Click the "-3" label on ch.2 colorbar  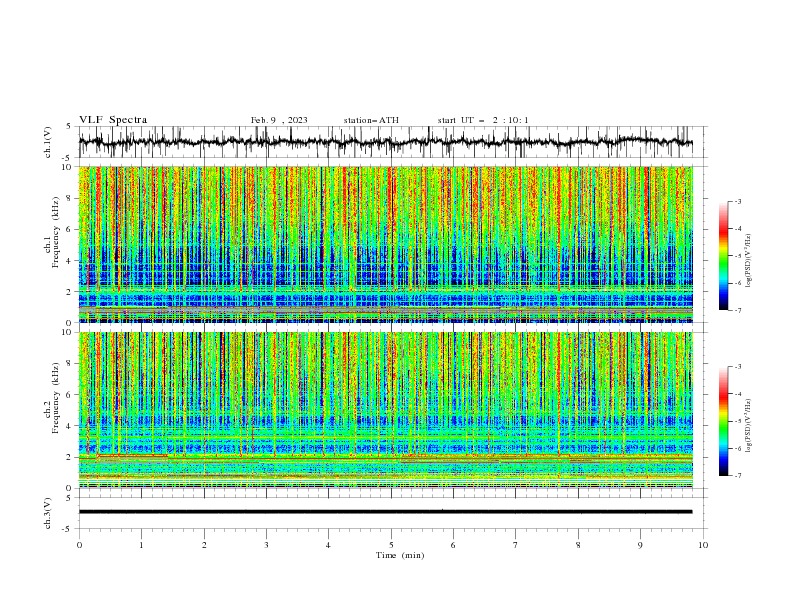(738, 367)
